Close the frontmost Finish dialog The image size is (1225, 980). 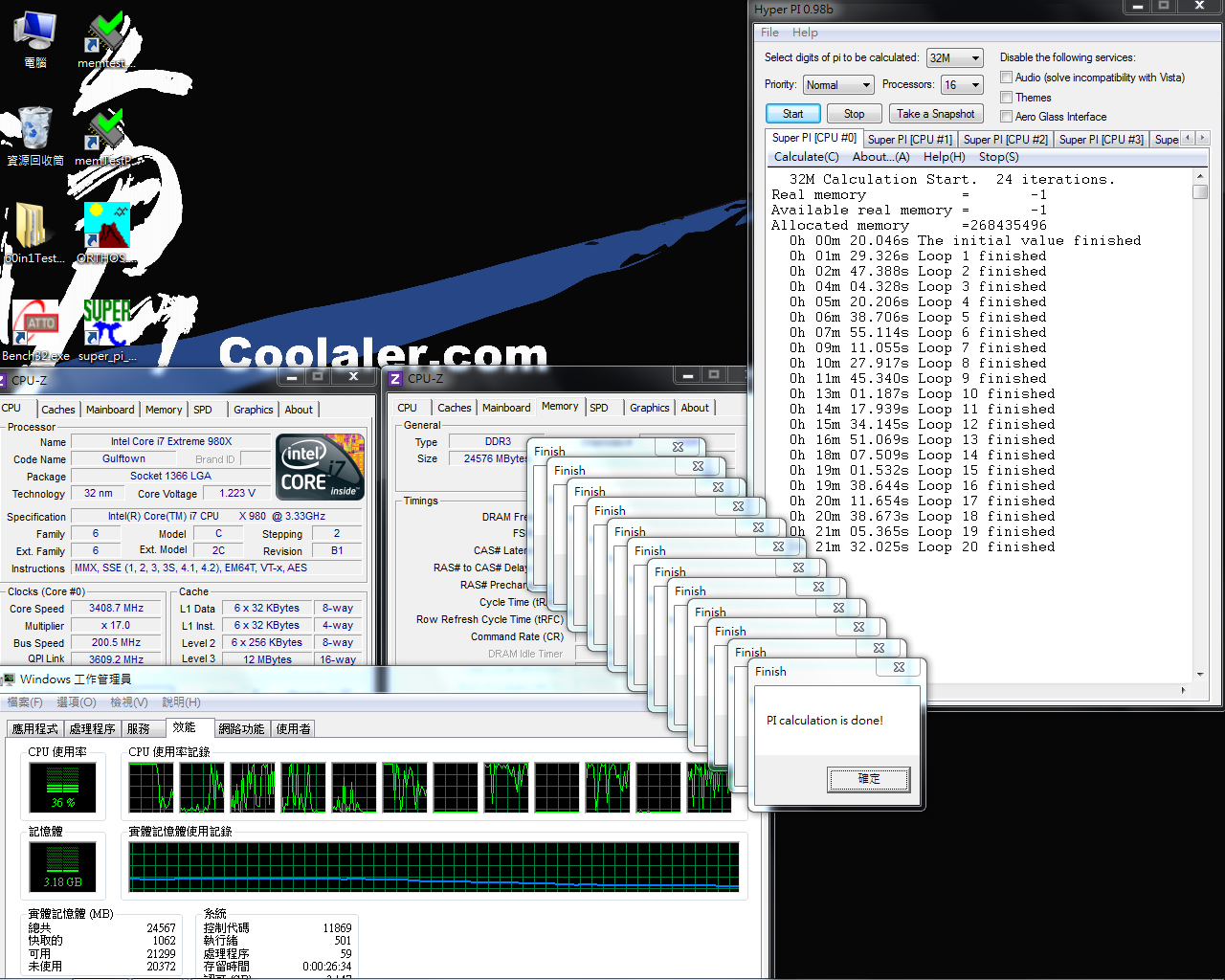coord(899,667)
